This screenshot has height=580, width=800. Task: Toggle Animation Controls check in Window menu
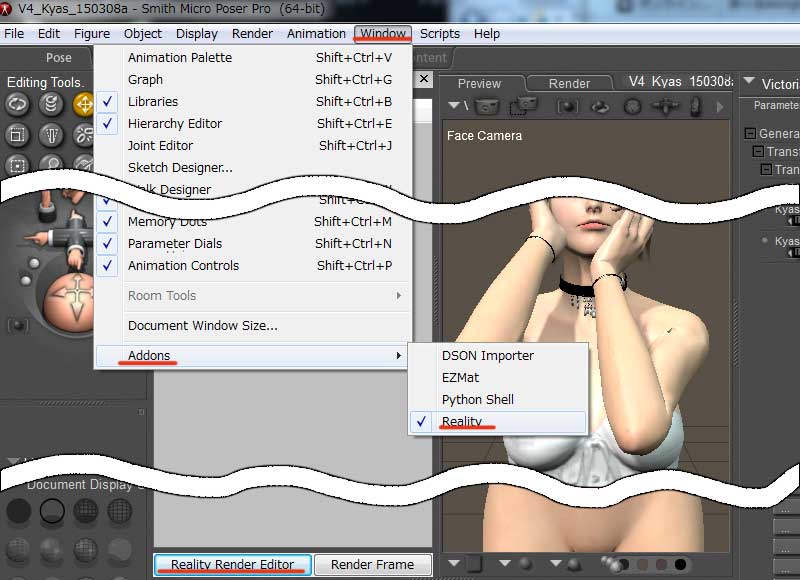tap(107, 265)
